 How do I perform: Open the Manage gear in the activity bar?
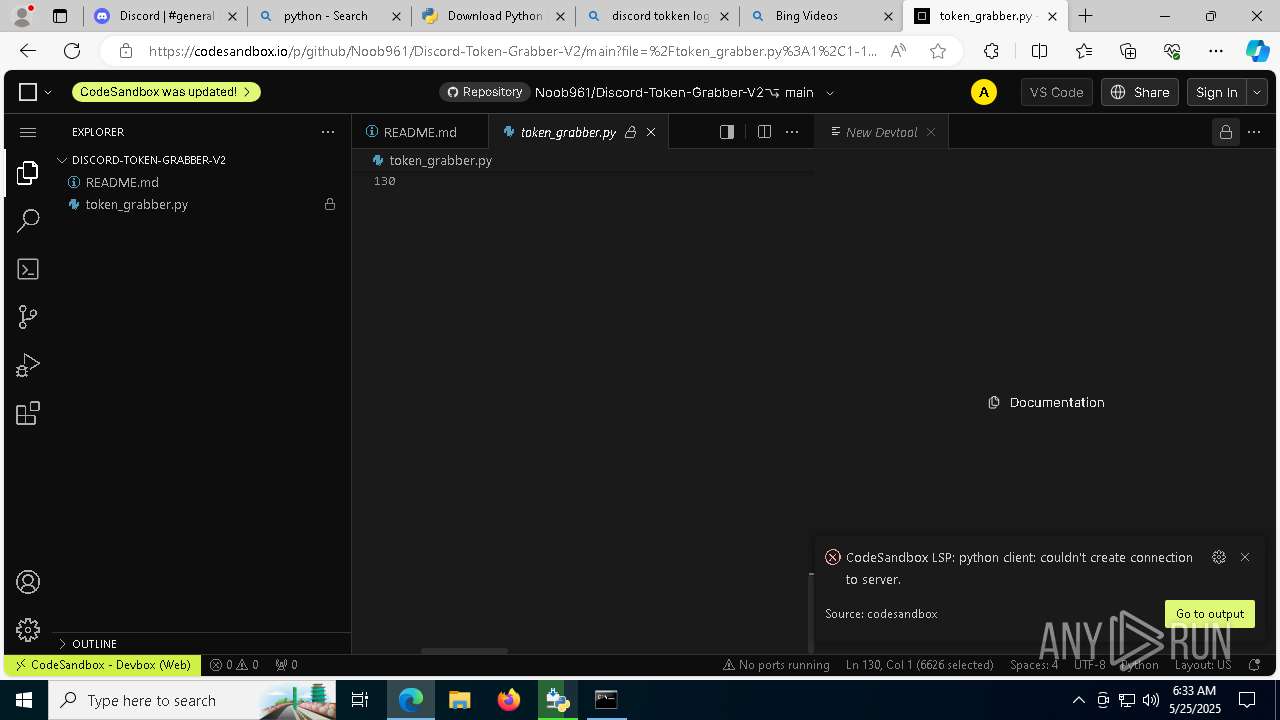point(28,629)
